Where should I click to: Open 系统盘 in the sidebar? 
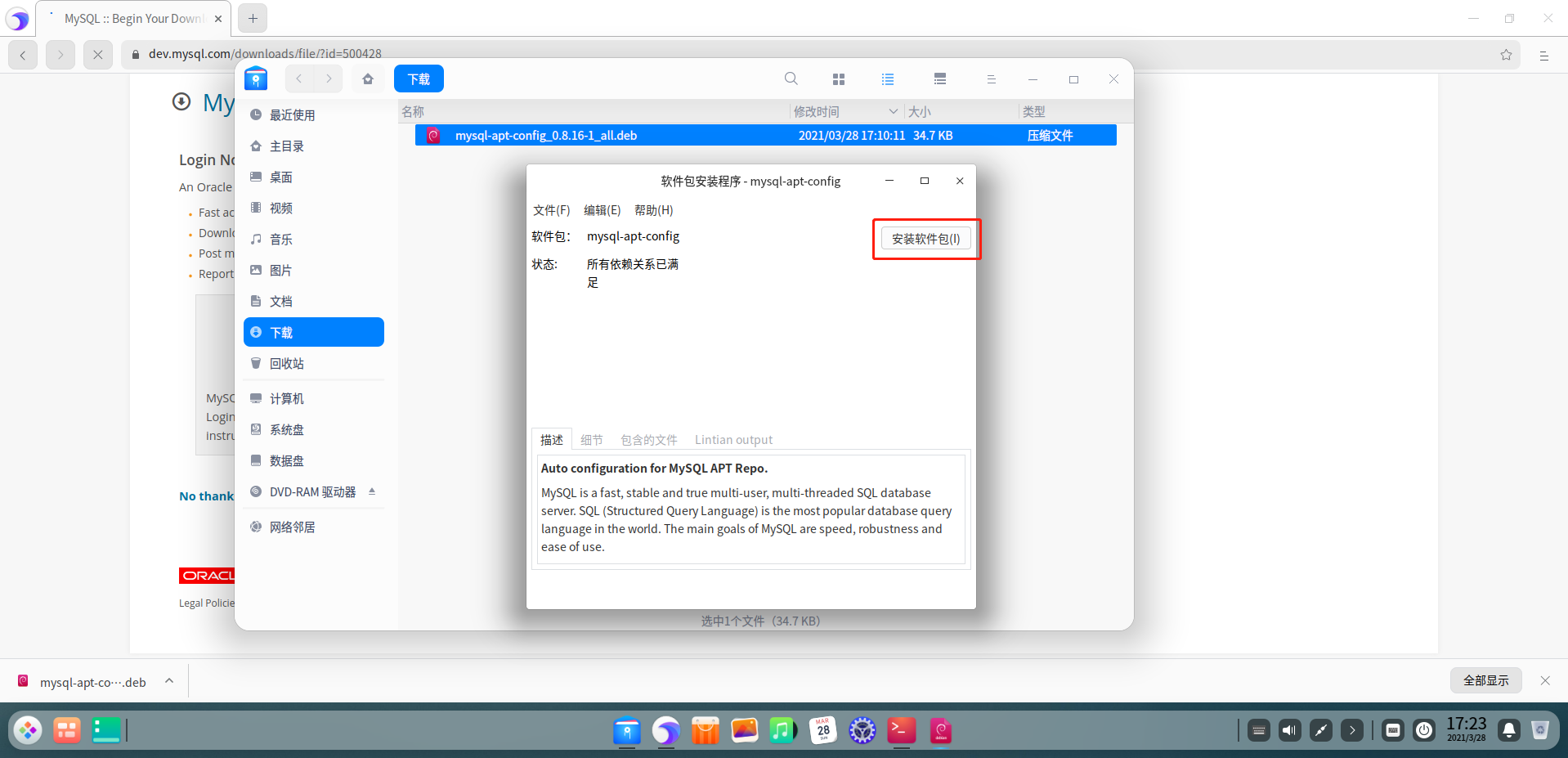314,430
